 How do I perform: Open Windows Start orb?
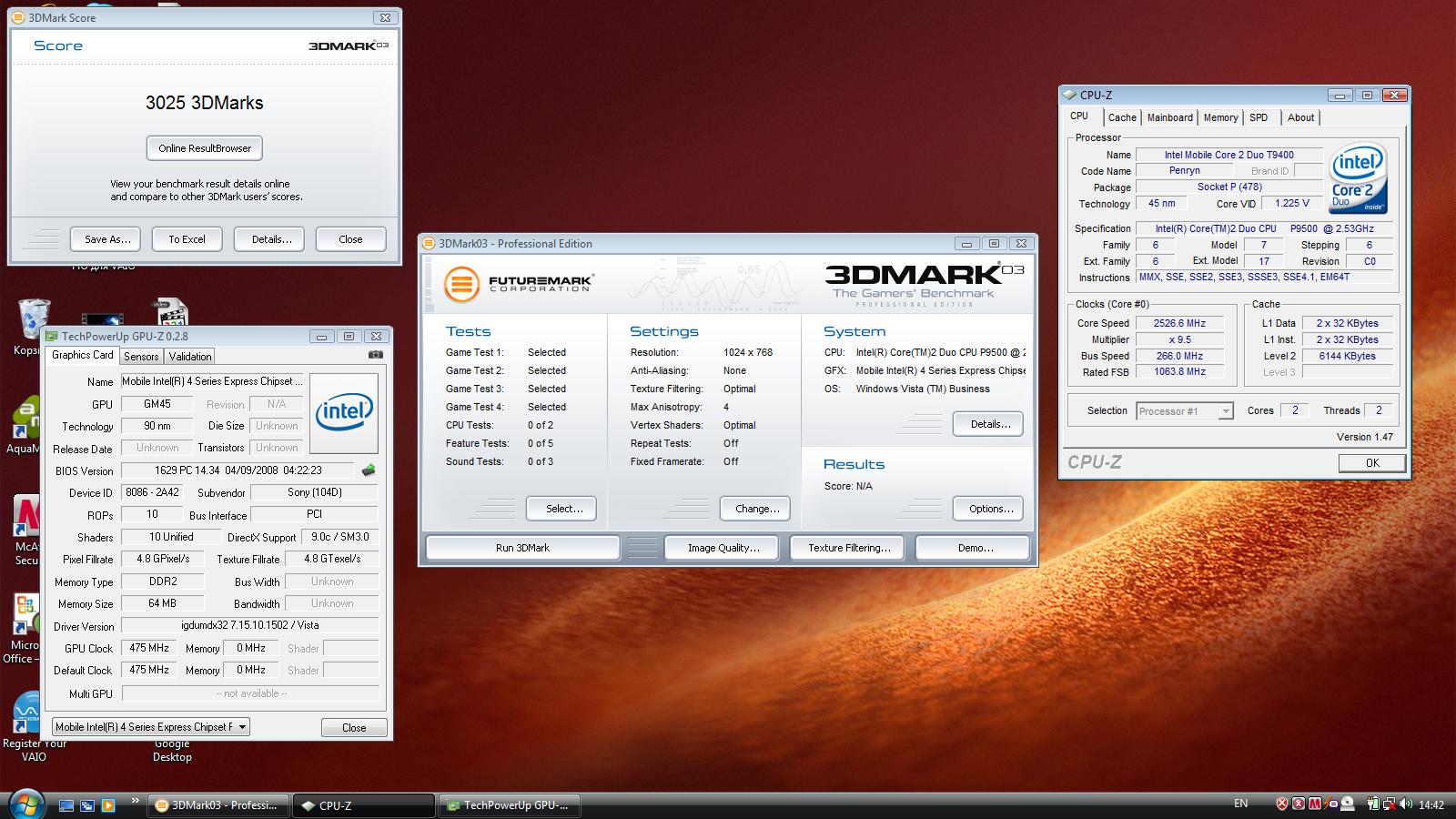click(x=27, y=804)
